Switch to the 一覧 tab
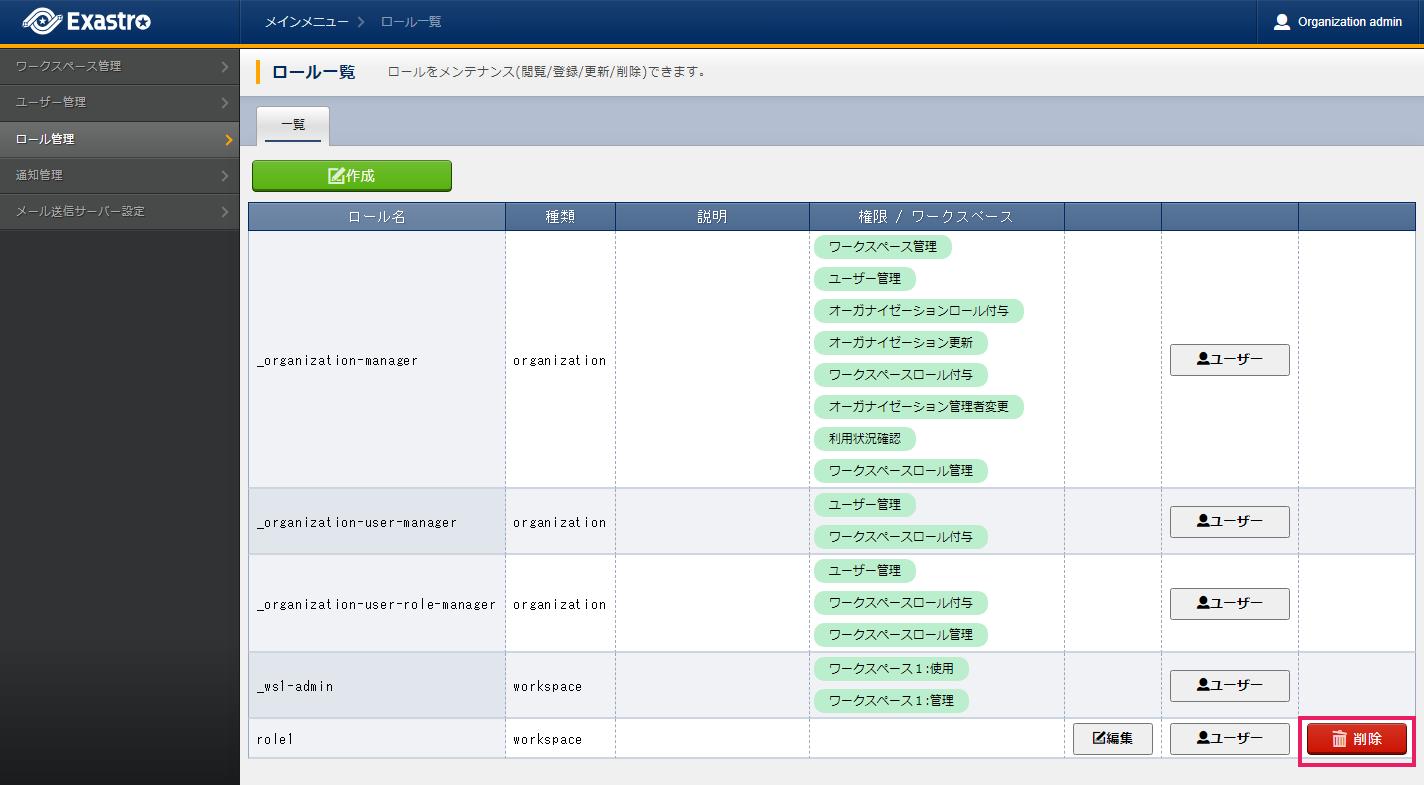1424x785 pixels. 293,126
